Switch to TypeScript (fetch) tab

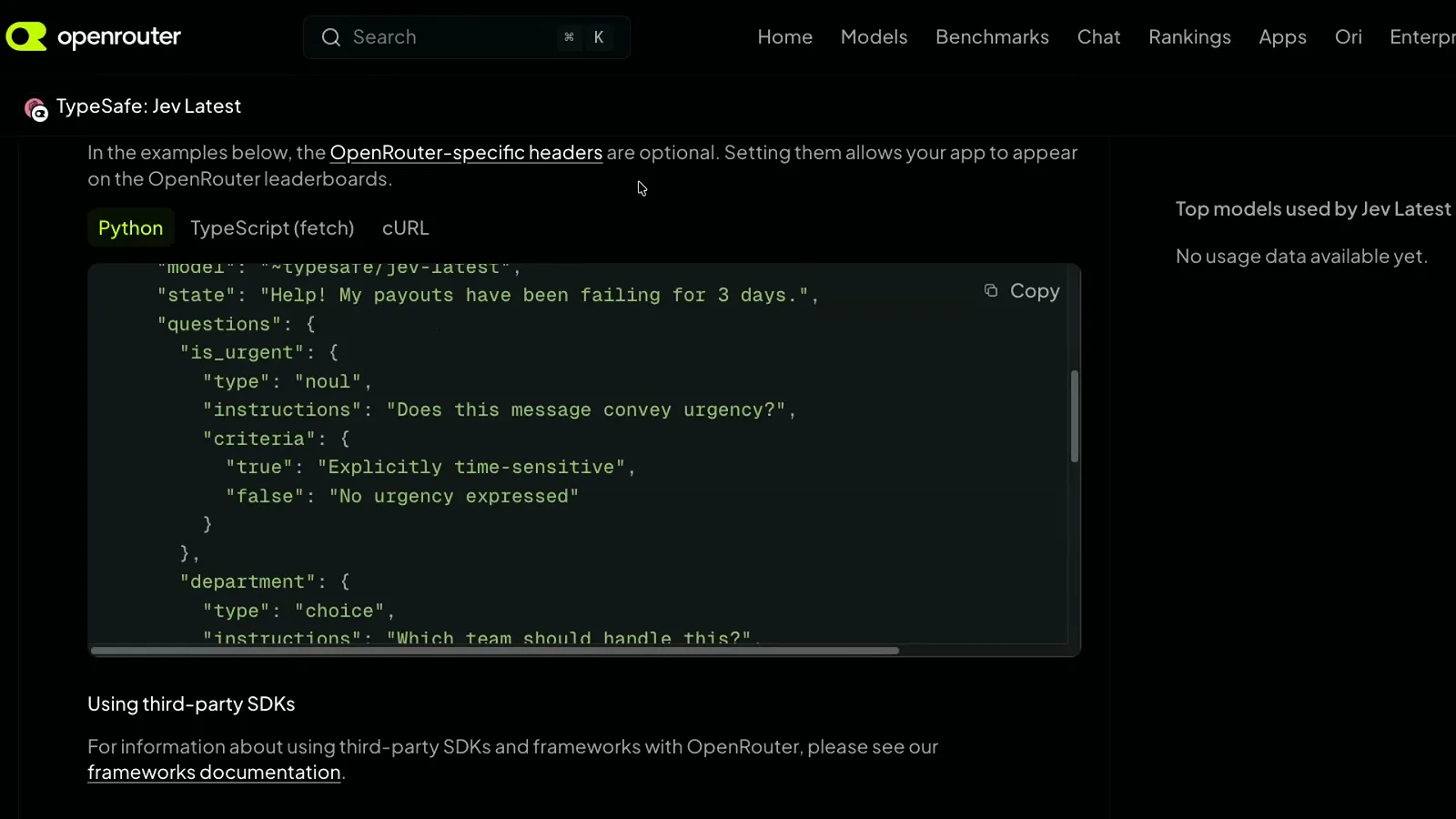[x=272, y=228]
